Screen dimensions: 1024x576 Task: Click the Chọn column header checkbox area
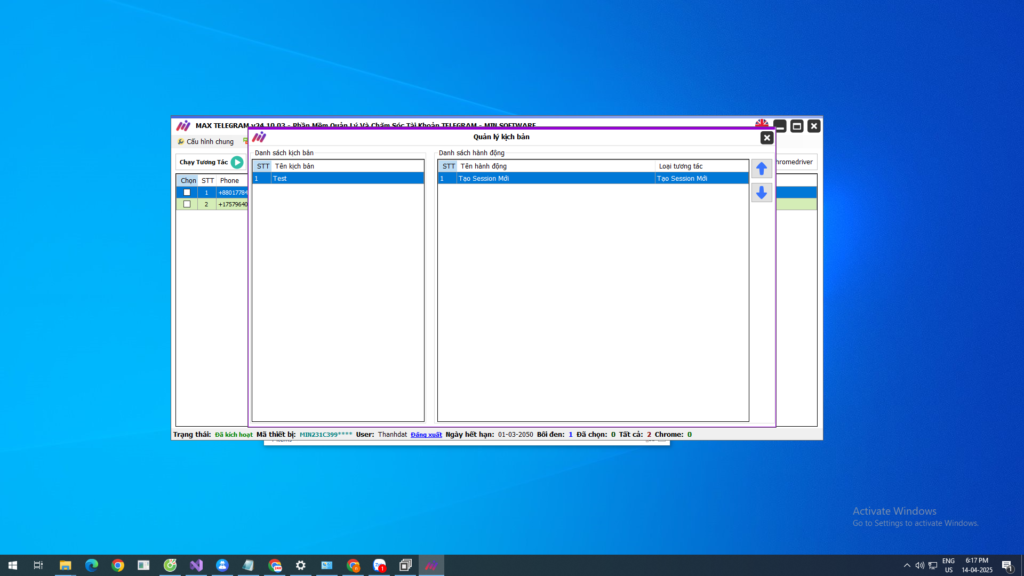[188, 180]
